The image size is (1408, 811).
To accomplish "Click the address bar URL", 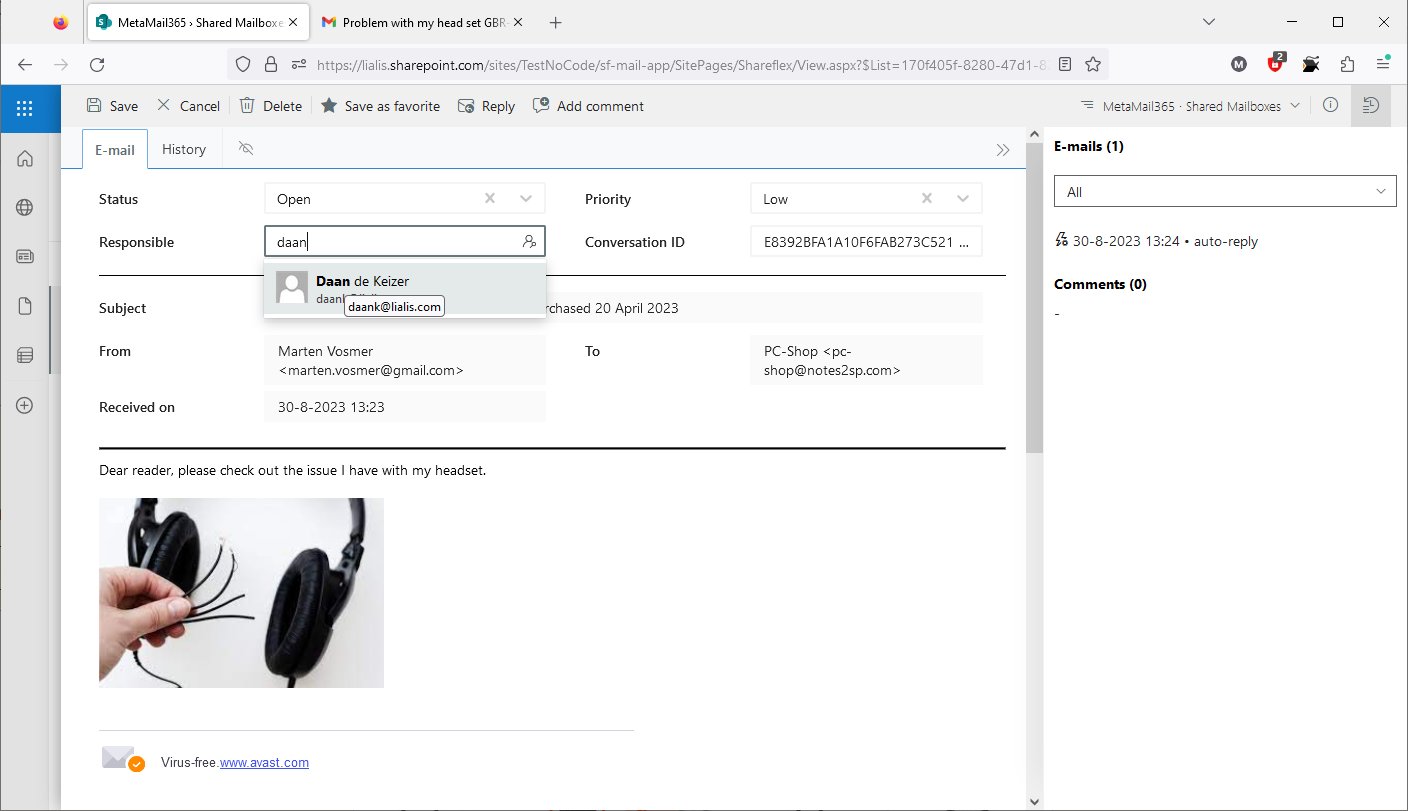I will (x=682, y=64).
